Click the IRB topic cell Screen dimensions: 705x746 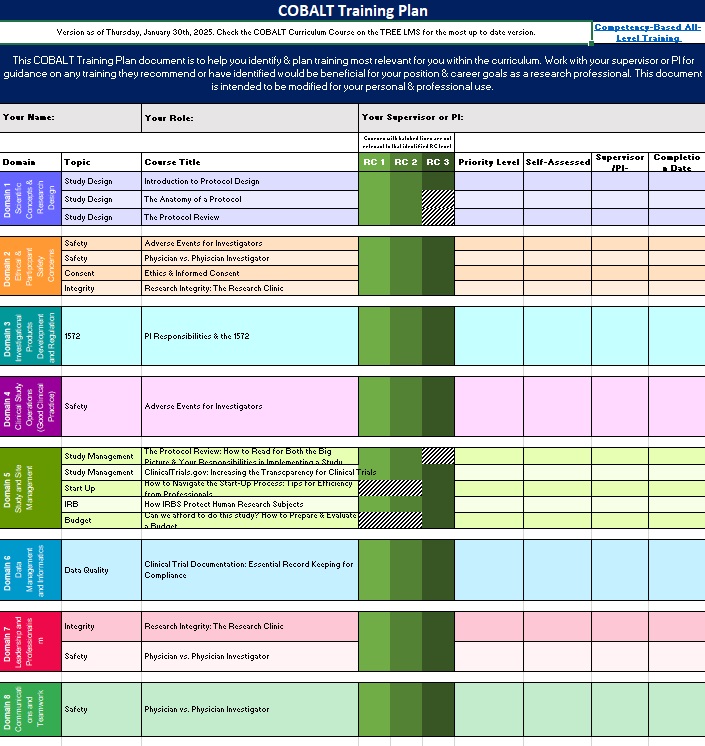pyautogui.click(x=101, y=504)
